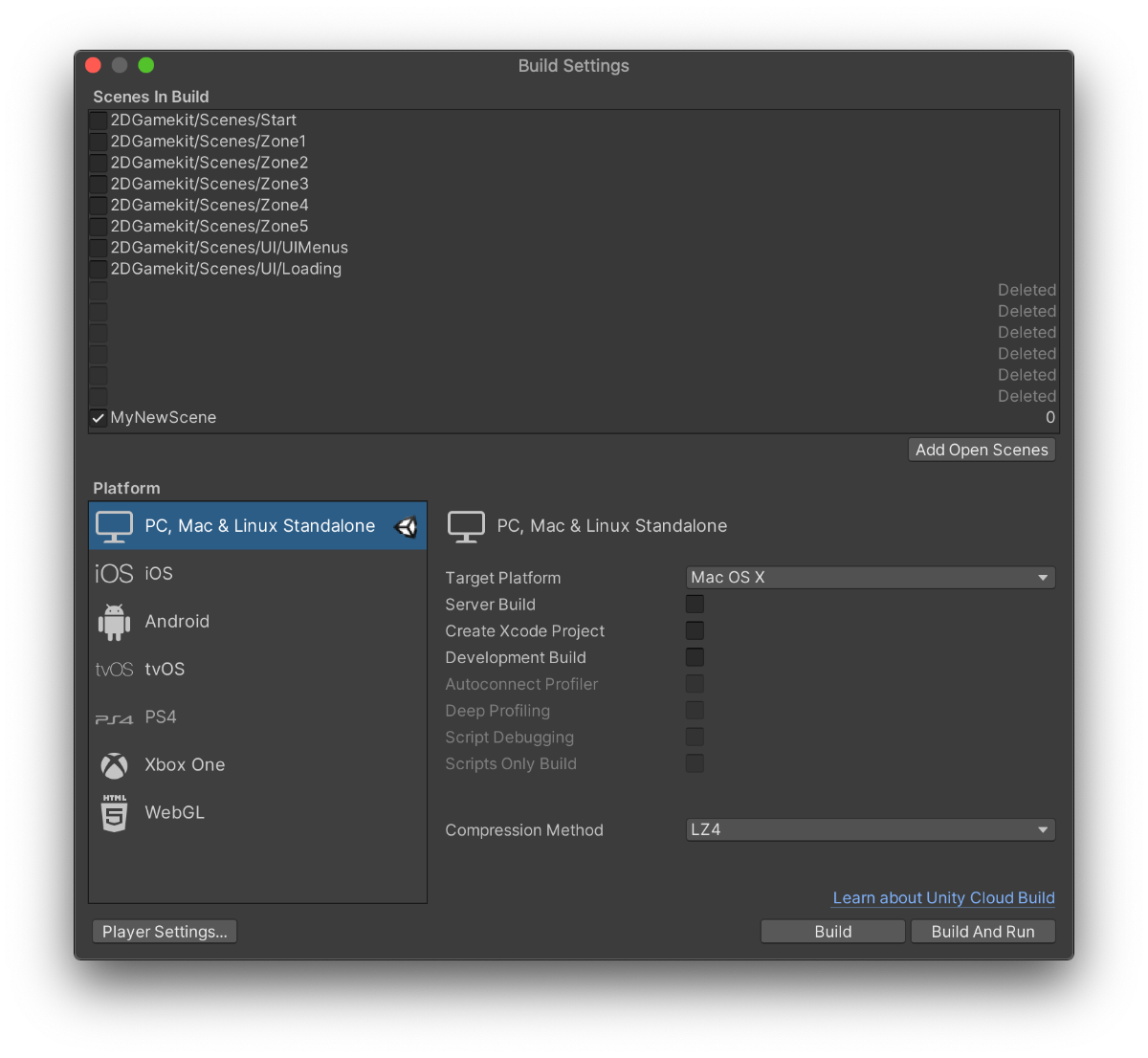Click the Unity logo on selected platform
This screenshot has width=1148, height=1058.
click(x=407, y=526)
